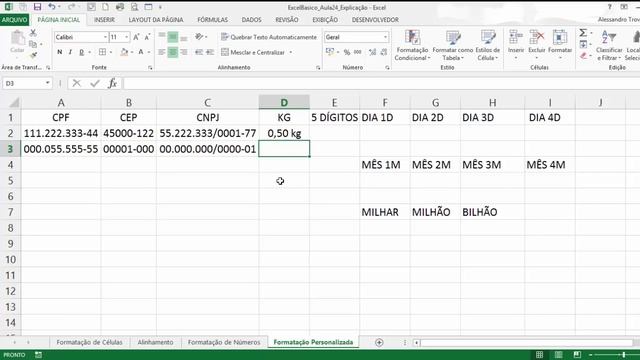The height and width of the screenshot is (360, 640).
Task: Save the workbook with the floppy disk icon
Action: click(x=37, y=7)
